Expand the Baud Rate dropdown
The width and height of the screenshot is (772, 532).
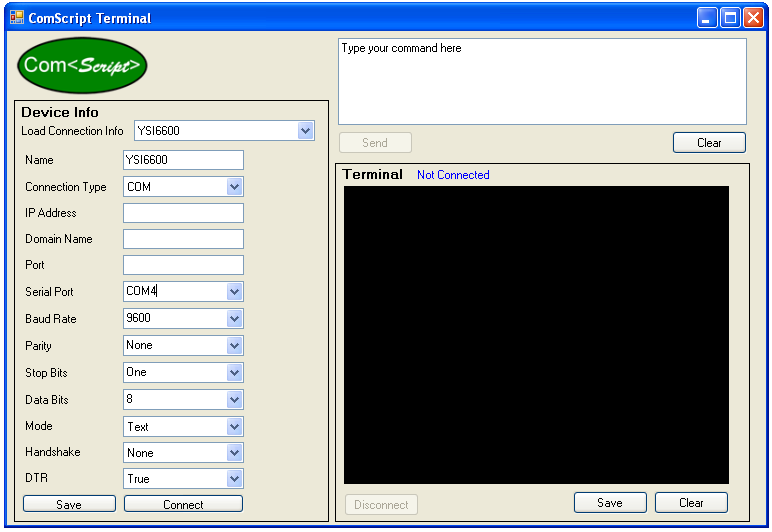point(234,319)
